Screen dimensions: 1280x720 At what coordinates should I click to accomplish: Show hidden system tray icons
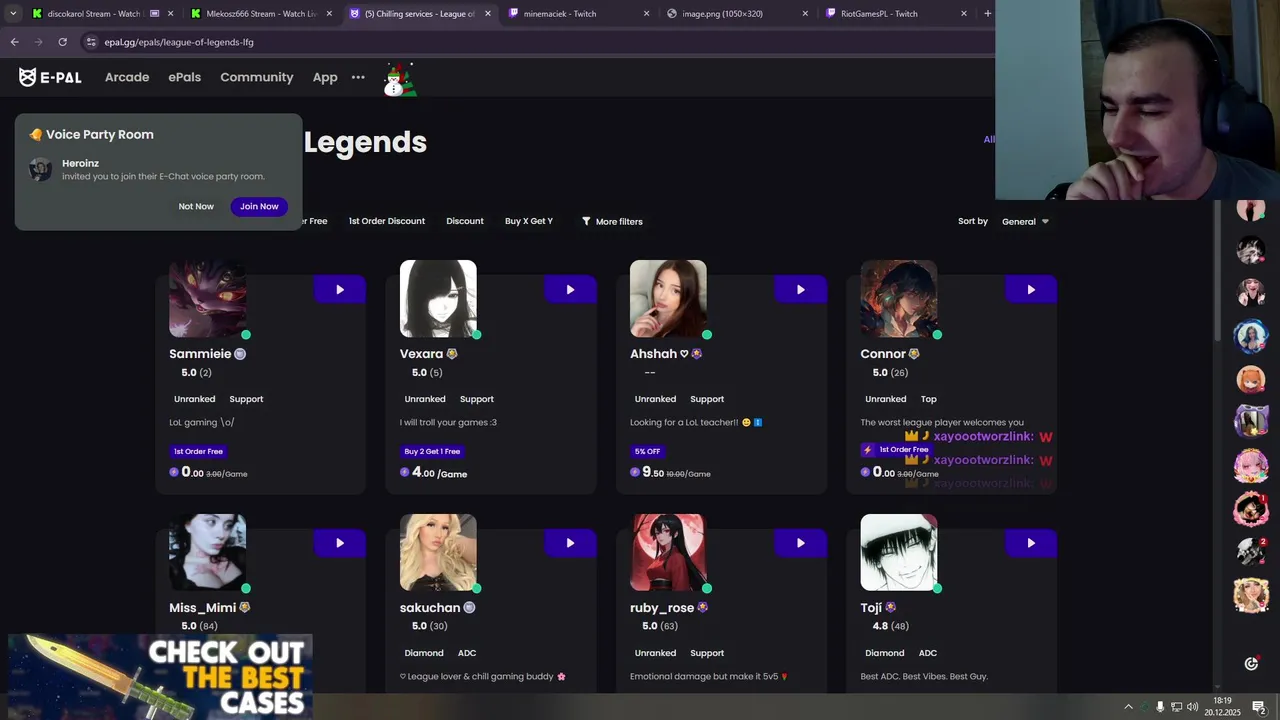coord(1129,707)
